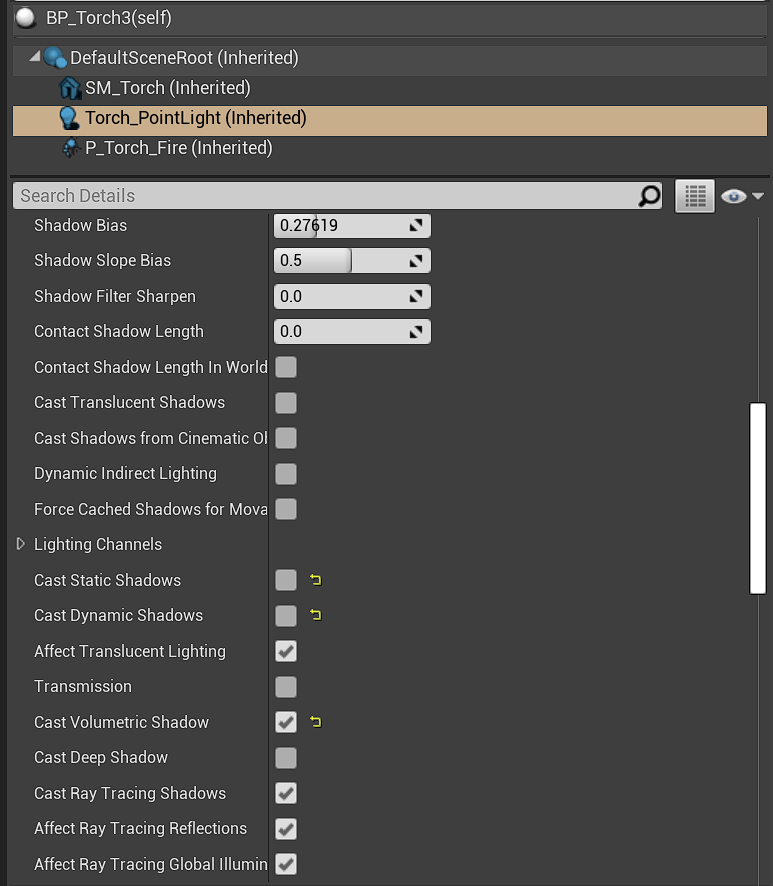This screenshot has height=886, width=773.
Task: Open the property matrix grid view icon
Action: 695,196
